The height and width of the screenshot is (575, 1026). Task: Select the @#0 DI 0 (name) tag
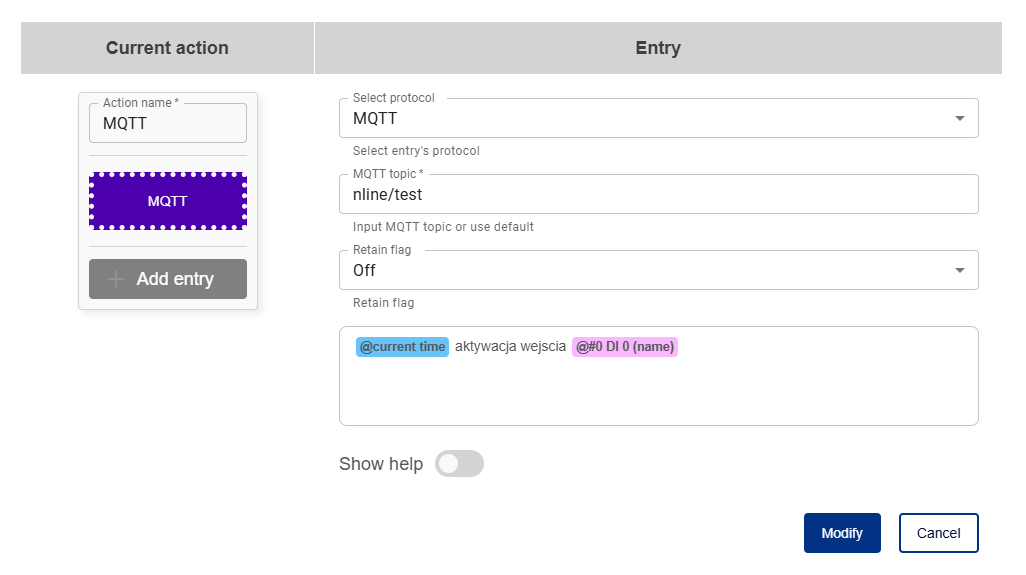point(625,347)
